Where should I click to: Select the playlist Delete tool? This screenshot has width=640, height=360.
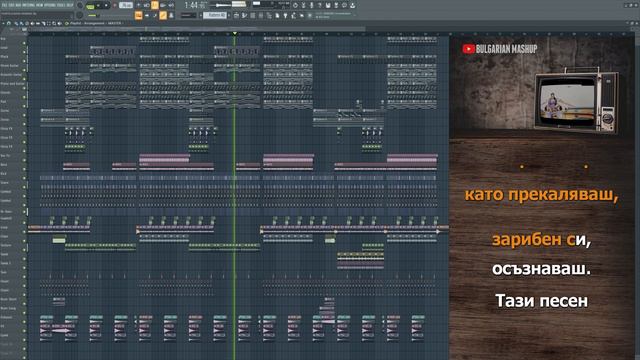(x=27, y=23)
